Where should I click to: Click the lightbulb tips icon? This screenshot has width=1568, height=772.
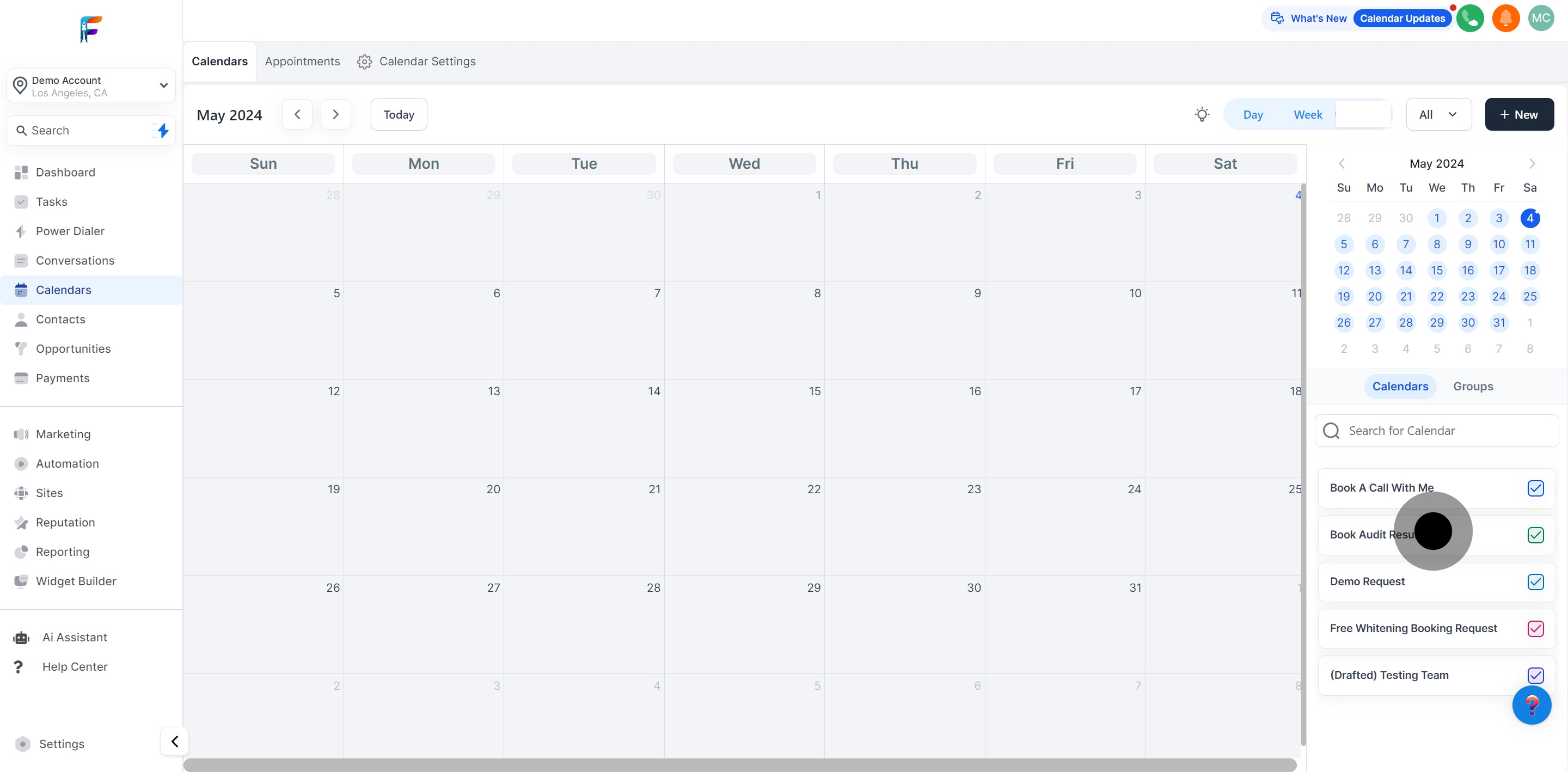tap(1202, 114)
